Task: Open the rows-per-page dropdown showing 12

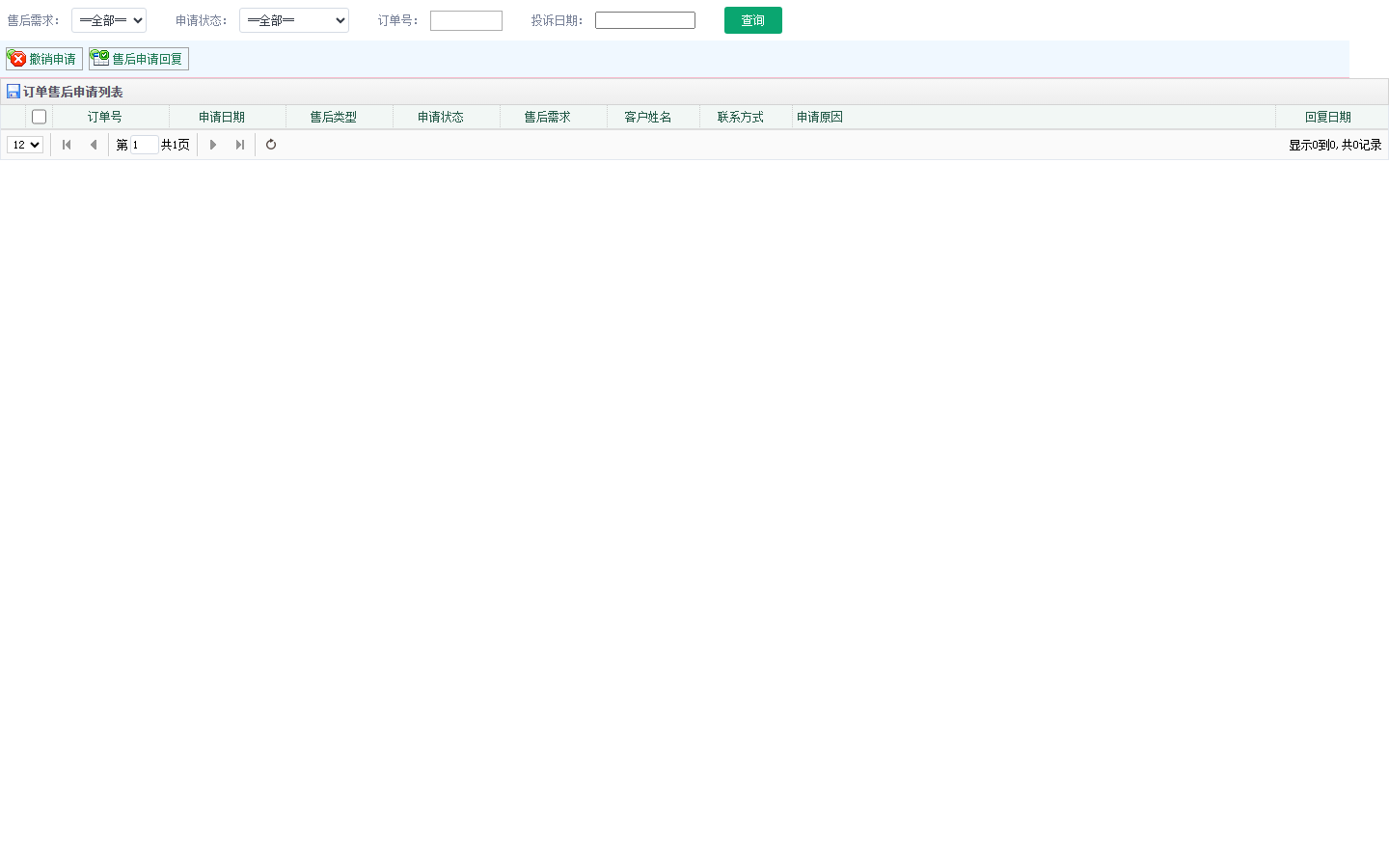Action: click(25, 145)
